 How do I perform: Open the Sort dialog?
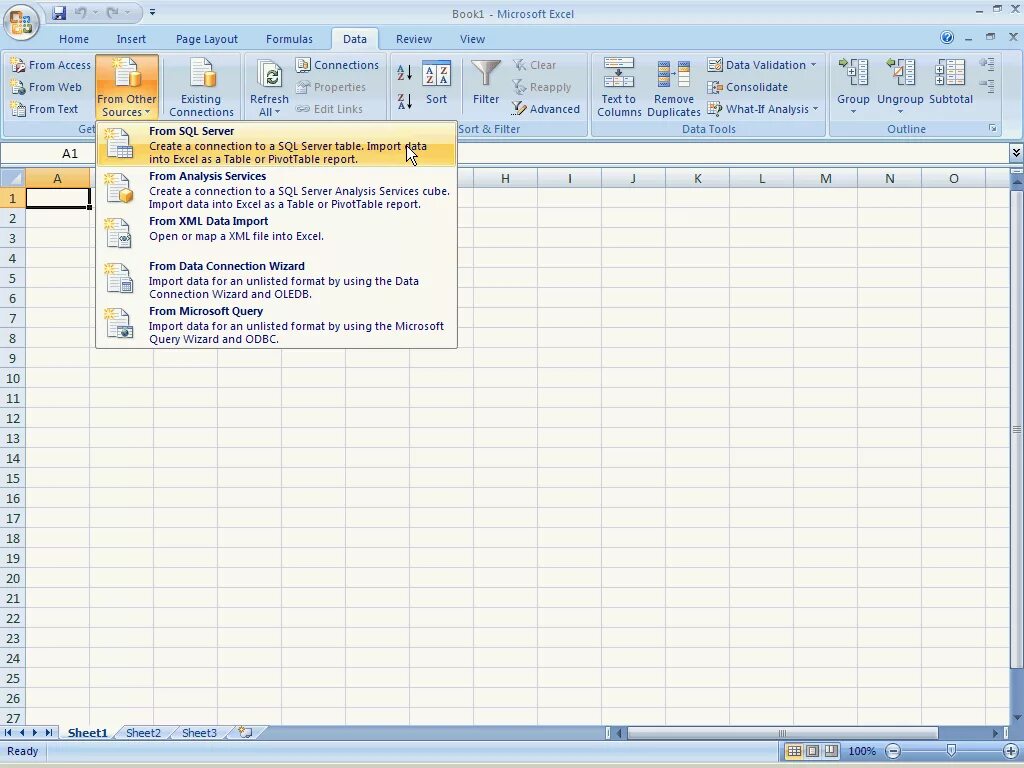point(436,82)
